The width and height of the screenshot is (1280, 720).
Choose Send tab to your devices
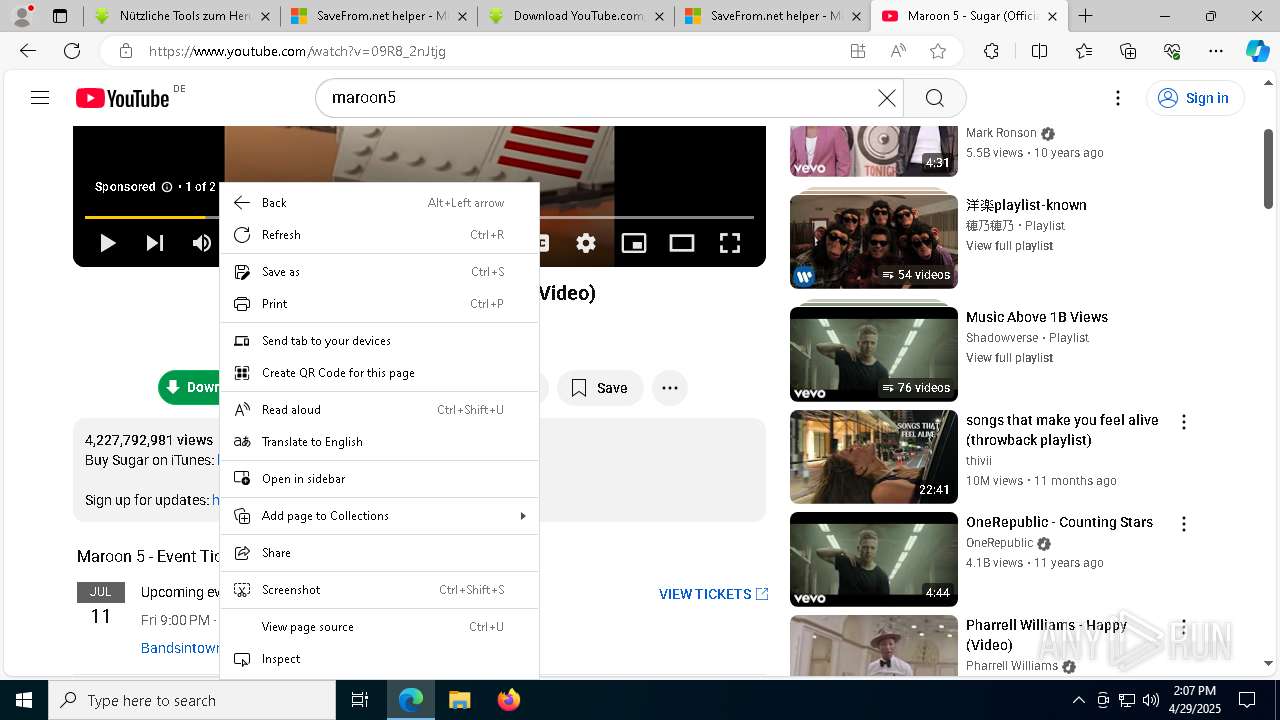point(379,341)
